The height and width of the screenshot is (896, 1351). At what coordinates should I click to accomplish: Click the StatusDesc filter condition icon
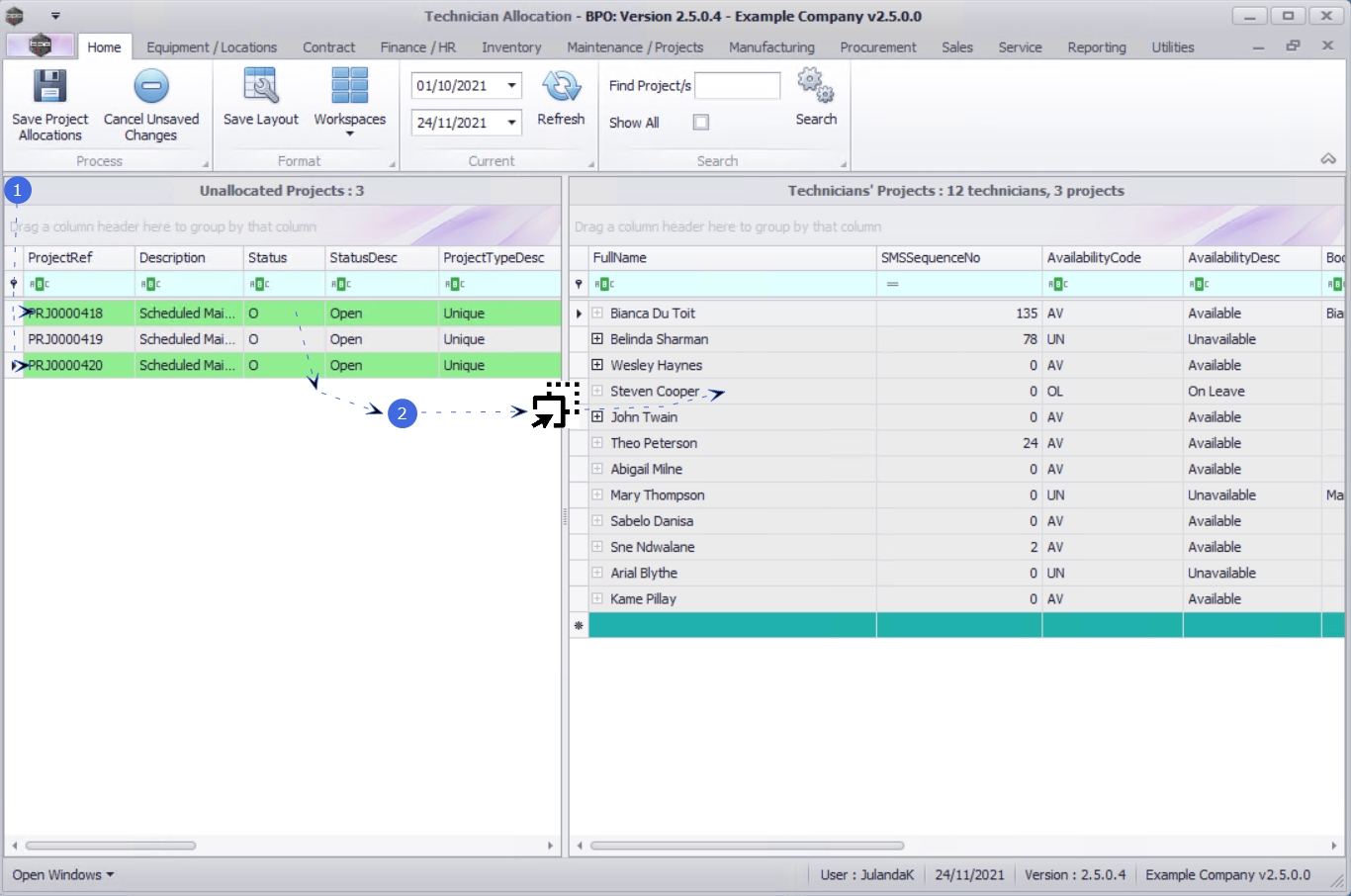(341, 285)
